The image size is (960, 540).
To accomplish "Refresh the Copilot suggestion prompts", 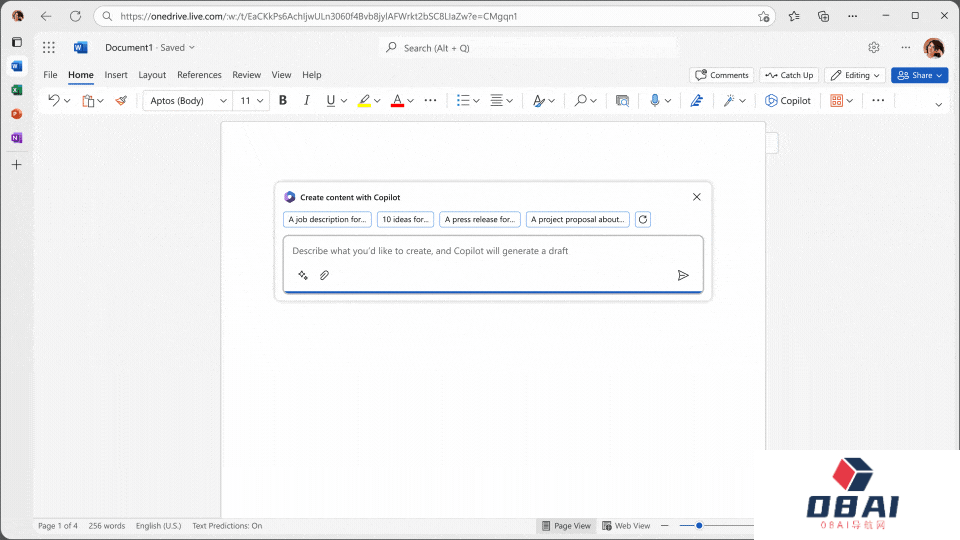I will (x=643, y=220).
